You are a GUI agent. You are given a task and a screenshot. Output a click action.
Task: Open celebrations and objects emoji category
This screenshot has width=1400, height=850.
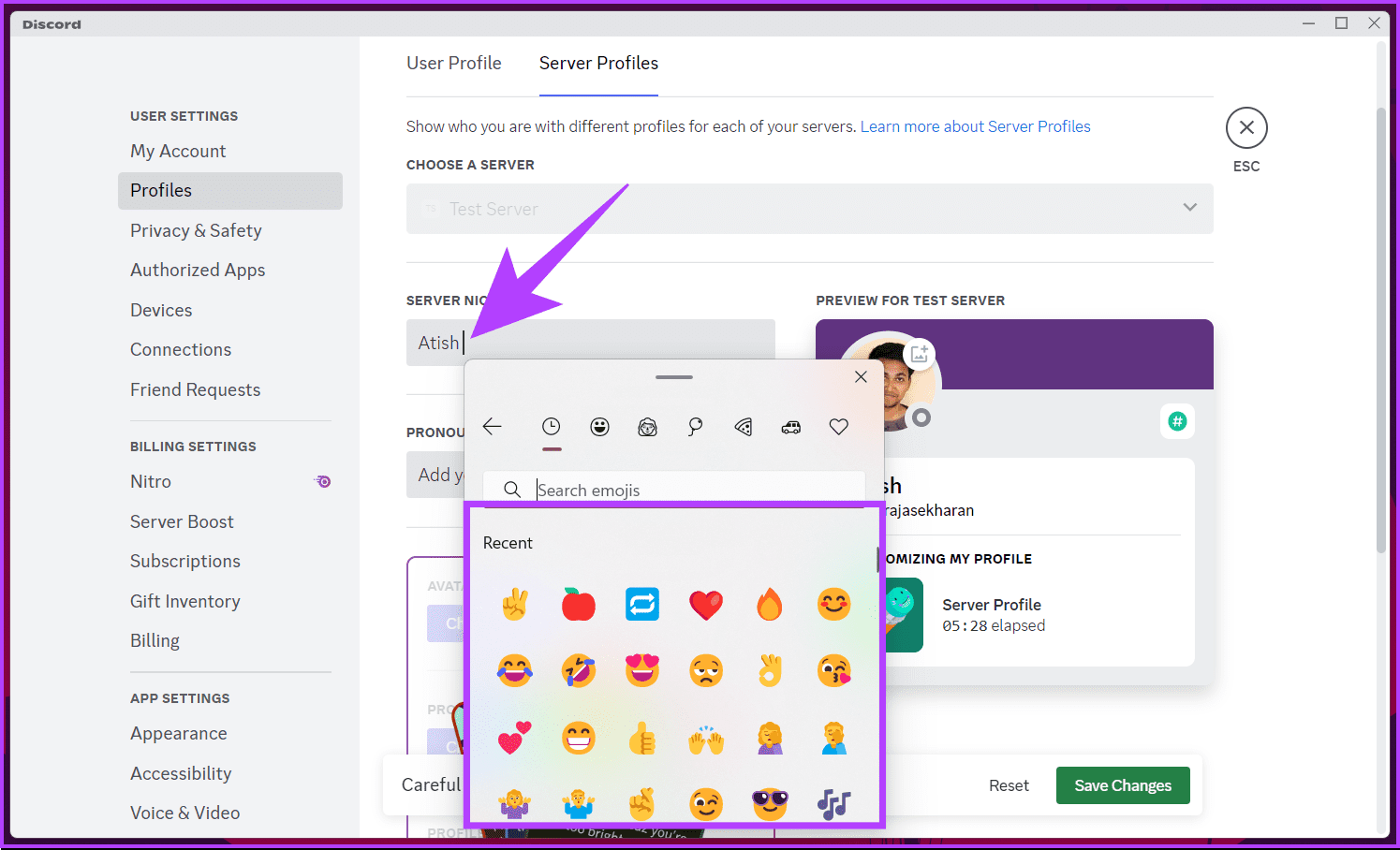(695, 427)
